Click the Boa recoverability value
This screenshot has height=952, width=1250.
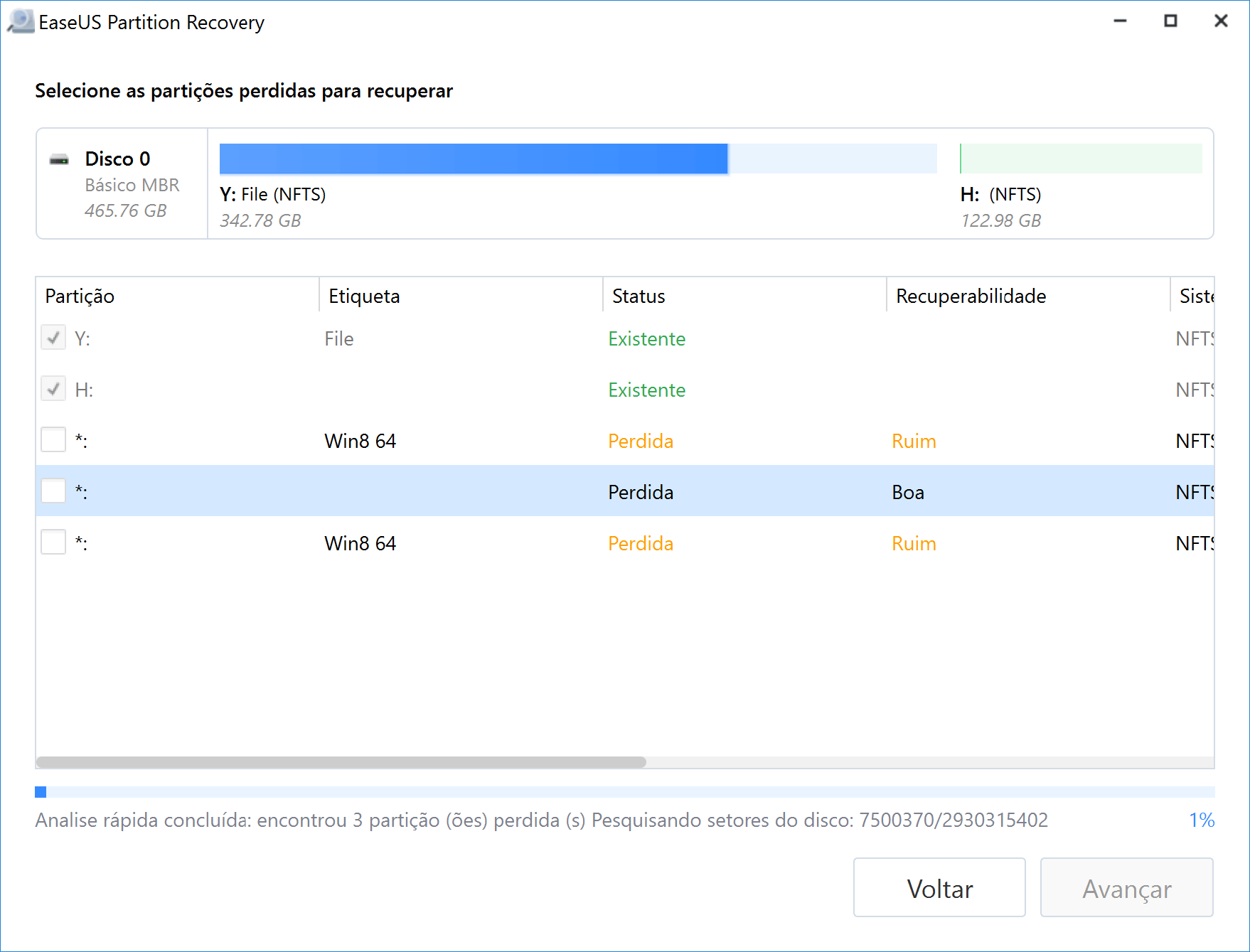click(x=908, y=492)
